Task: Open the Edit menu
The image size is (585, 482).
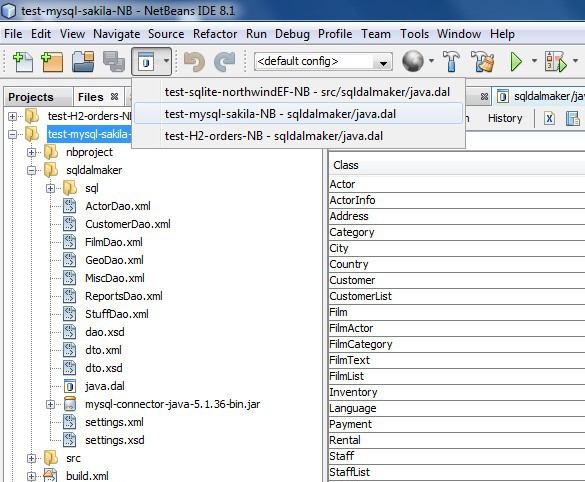Action: click(41, 34)
